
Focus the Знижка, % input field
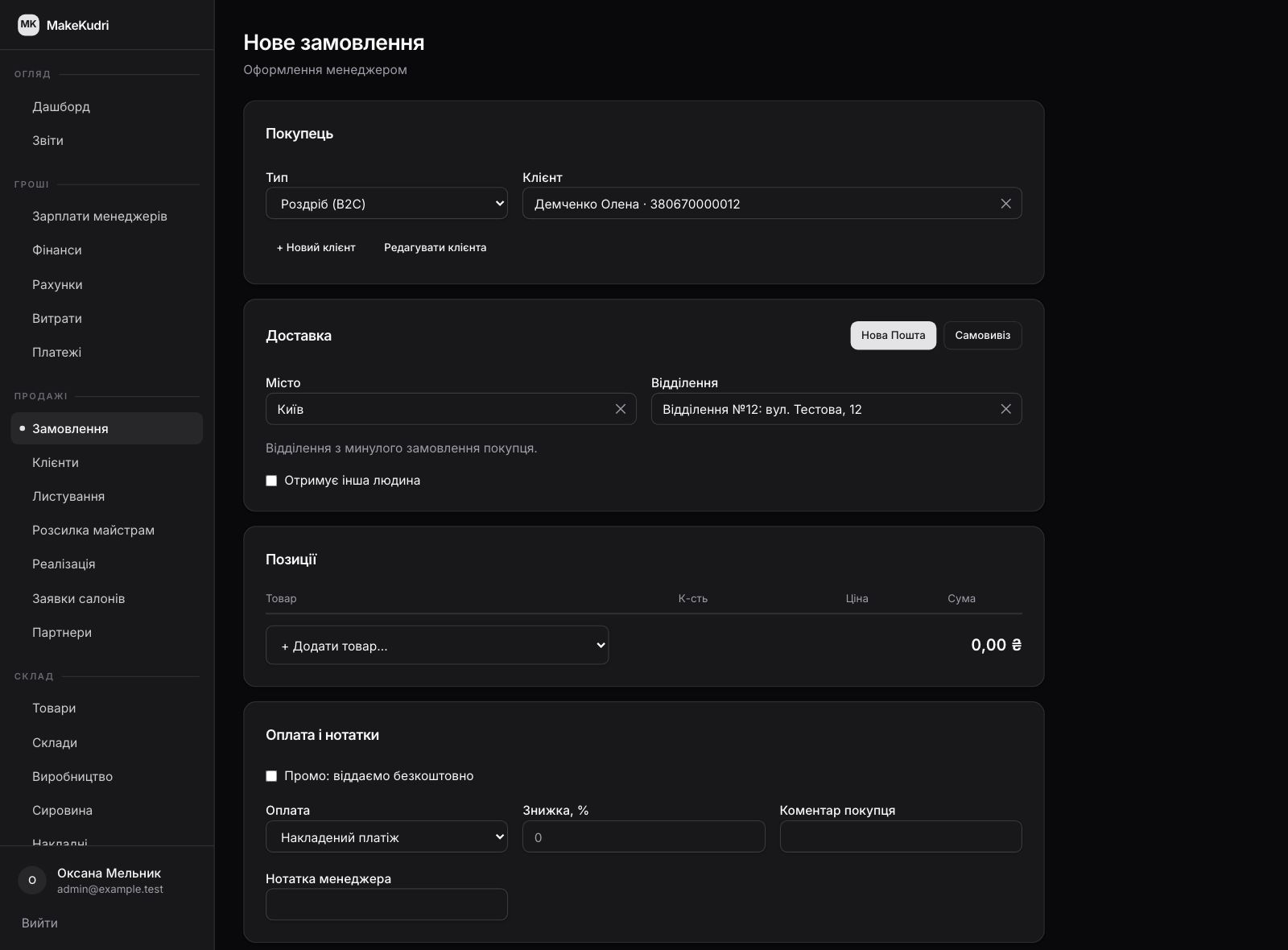pos(643,837)
